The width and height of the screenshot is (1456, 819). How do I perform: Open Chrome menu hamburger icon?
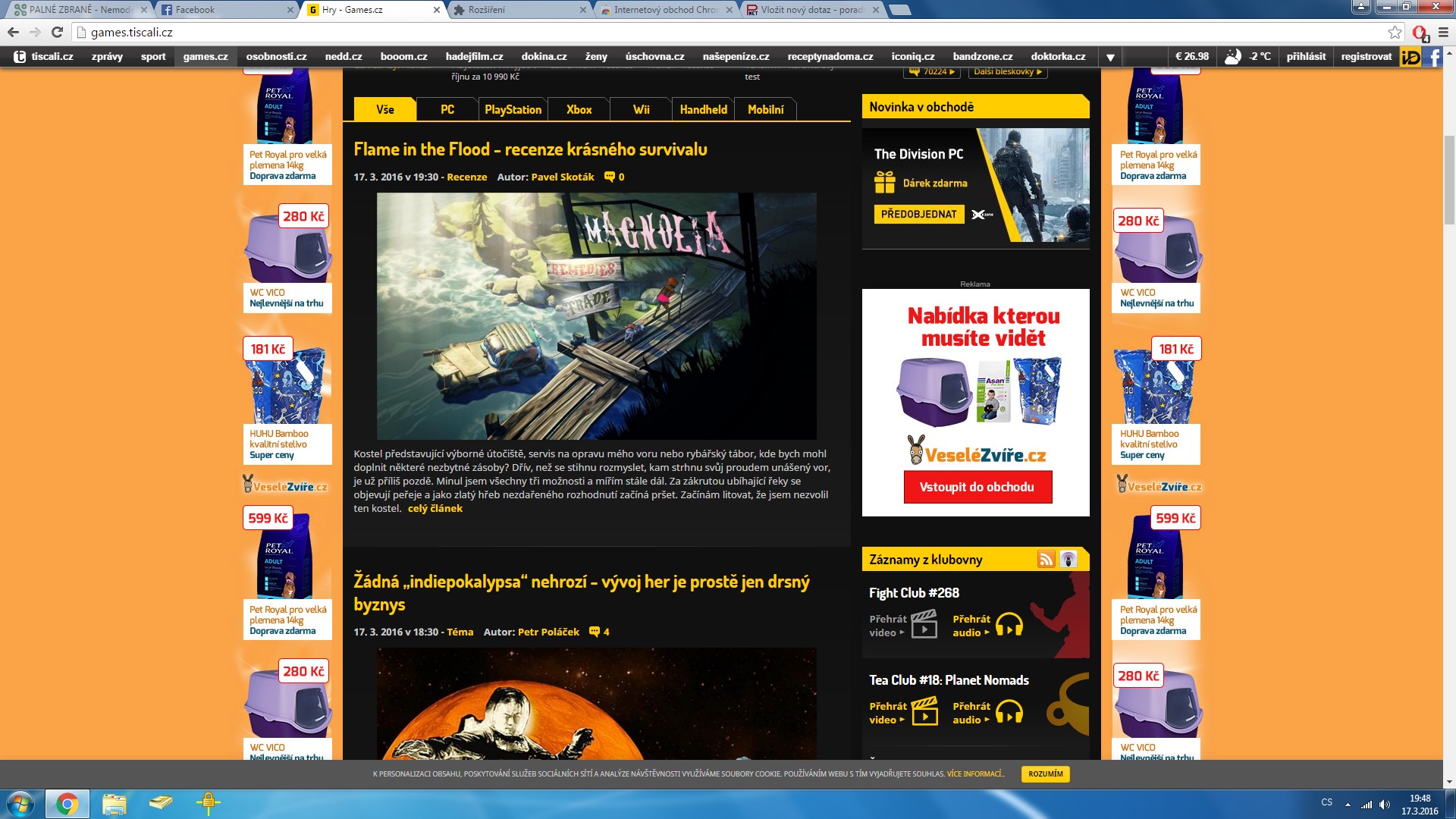coord(1443,32)
